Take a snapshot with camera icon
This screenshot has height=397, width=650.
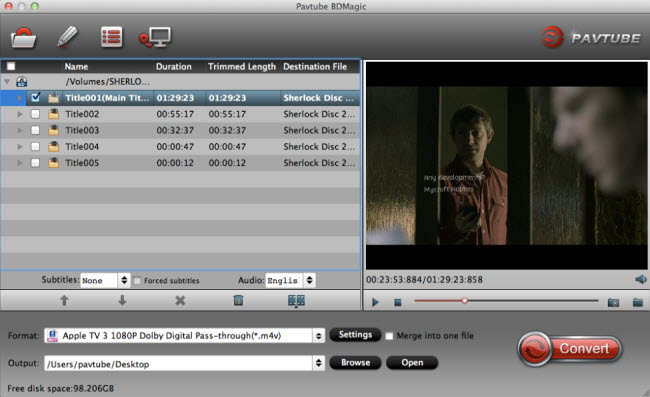click(613, 303)
